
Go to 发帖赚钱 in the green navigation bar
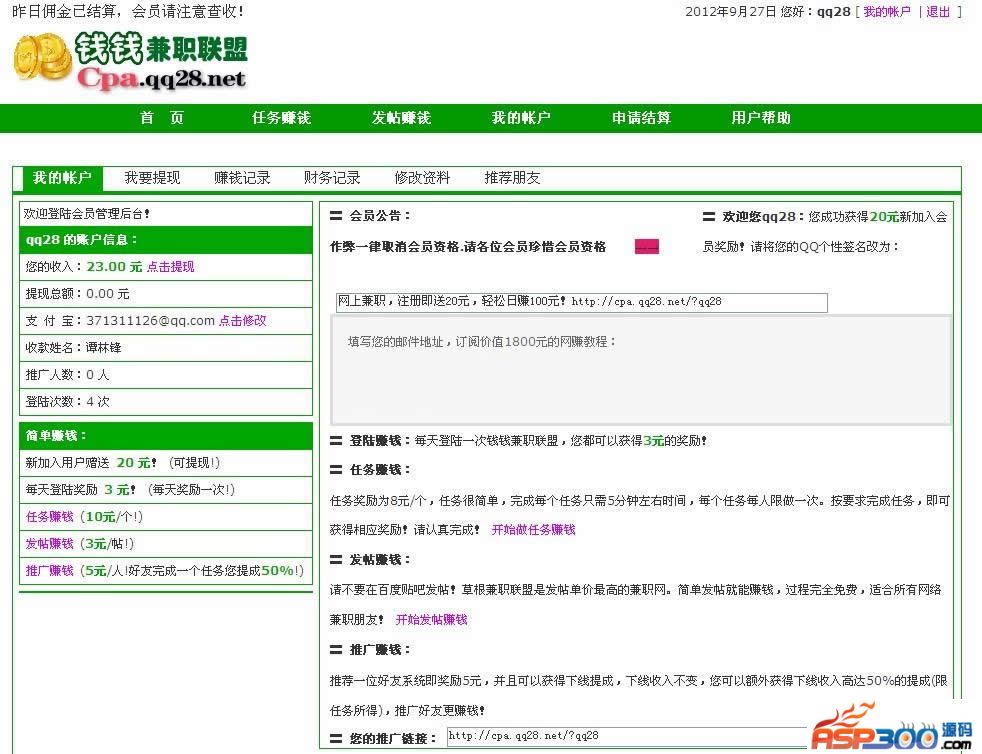[401, 118]
